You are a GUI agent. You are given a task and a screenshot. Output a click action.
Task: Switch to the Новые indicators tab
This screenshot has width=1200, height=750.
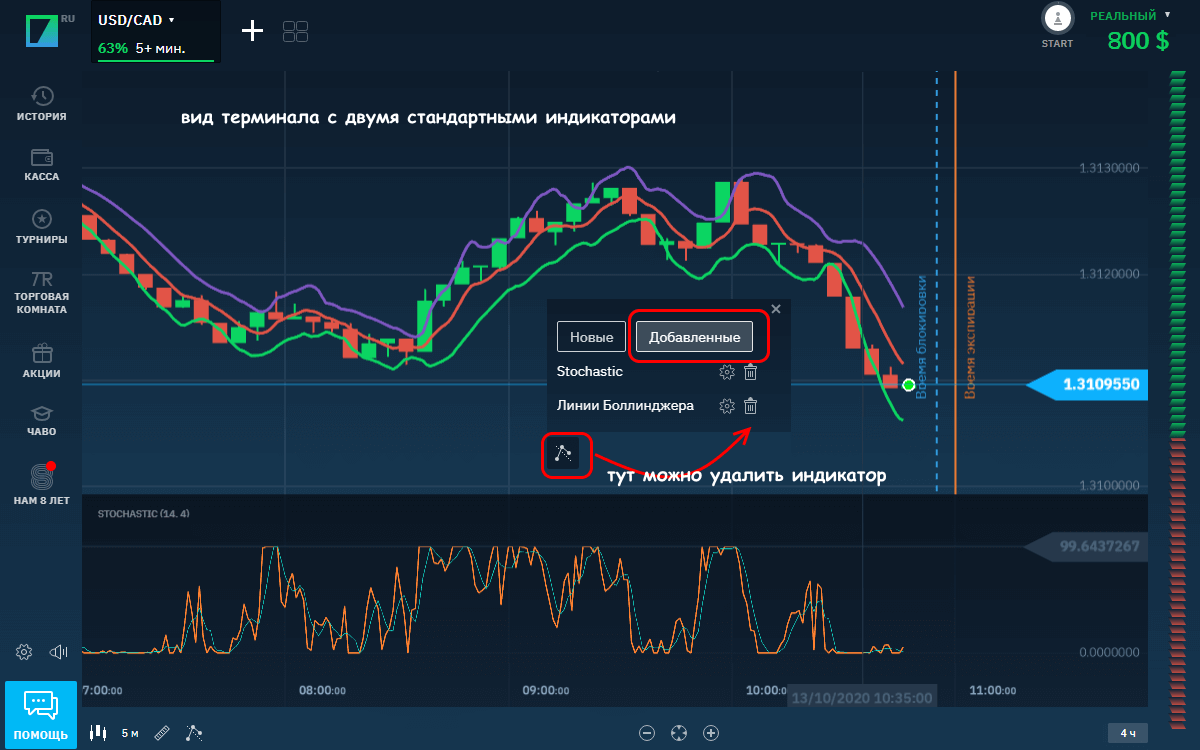591,337
